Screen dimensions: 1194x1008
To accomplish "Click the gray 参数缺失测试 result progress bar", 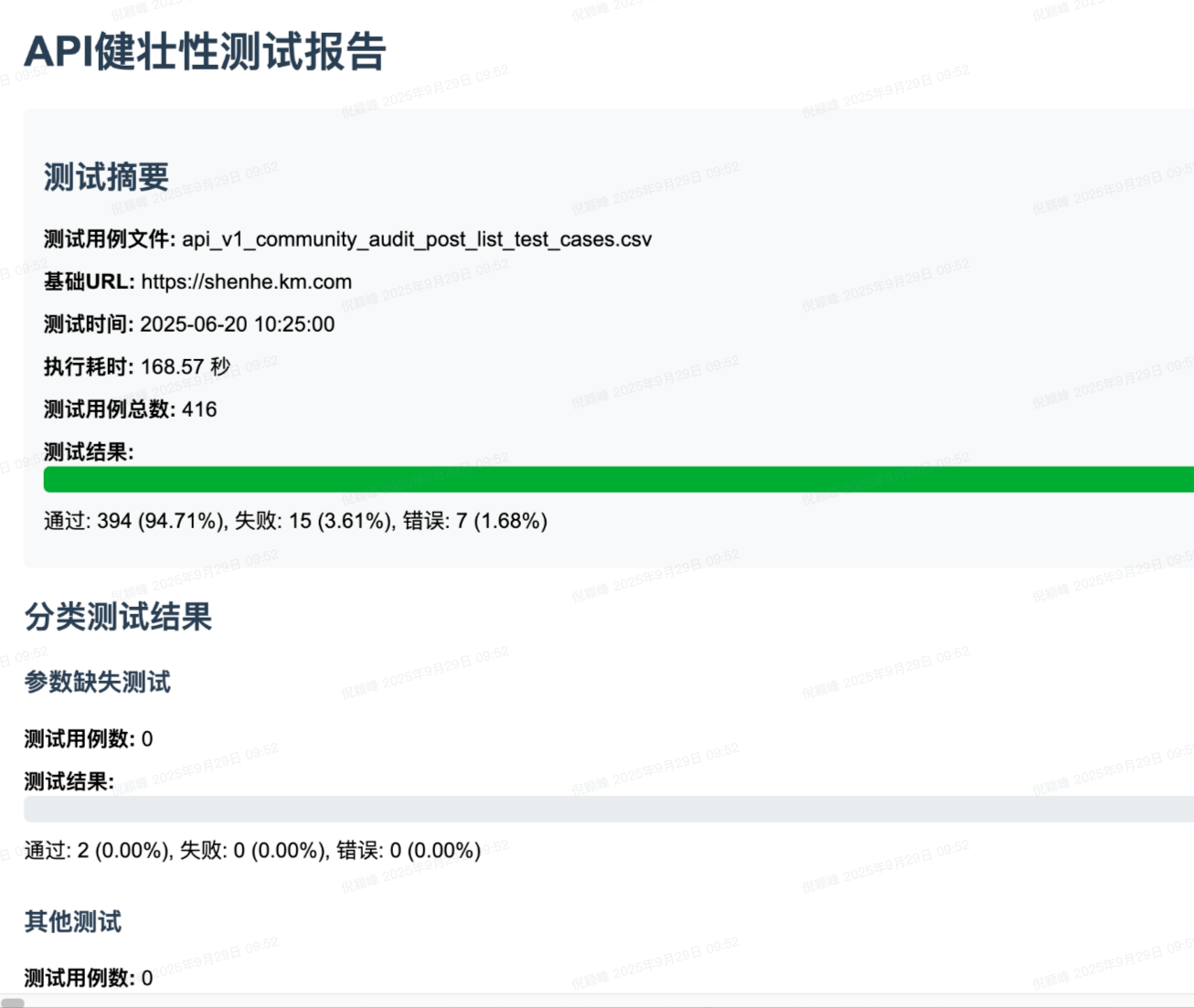I will pyautogui.click(x=609, y=809).
